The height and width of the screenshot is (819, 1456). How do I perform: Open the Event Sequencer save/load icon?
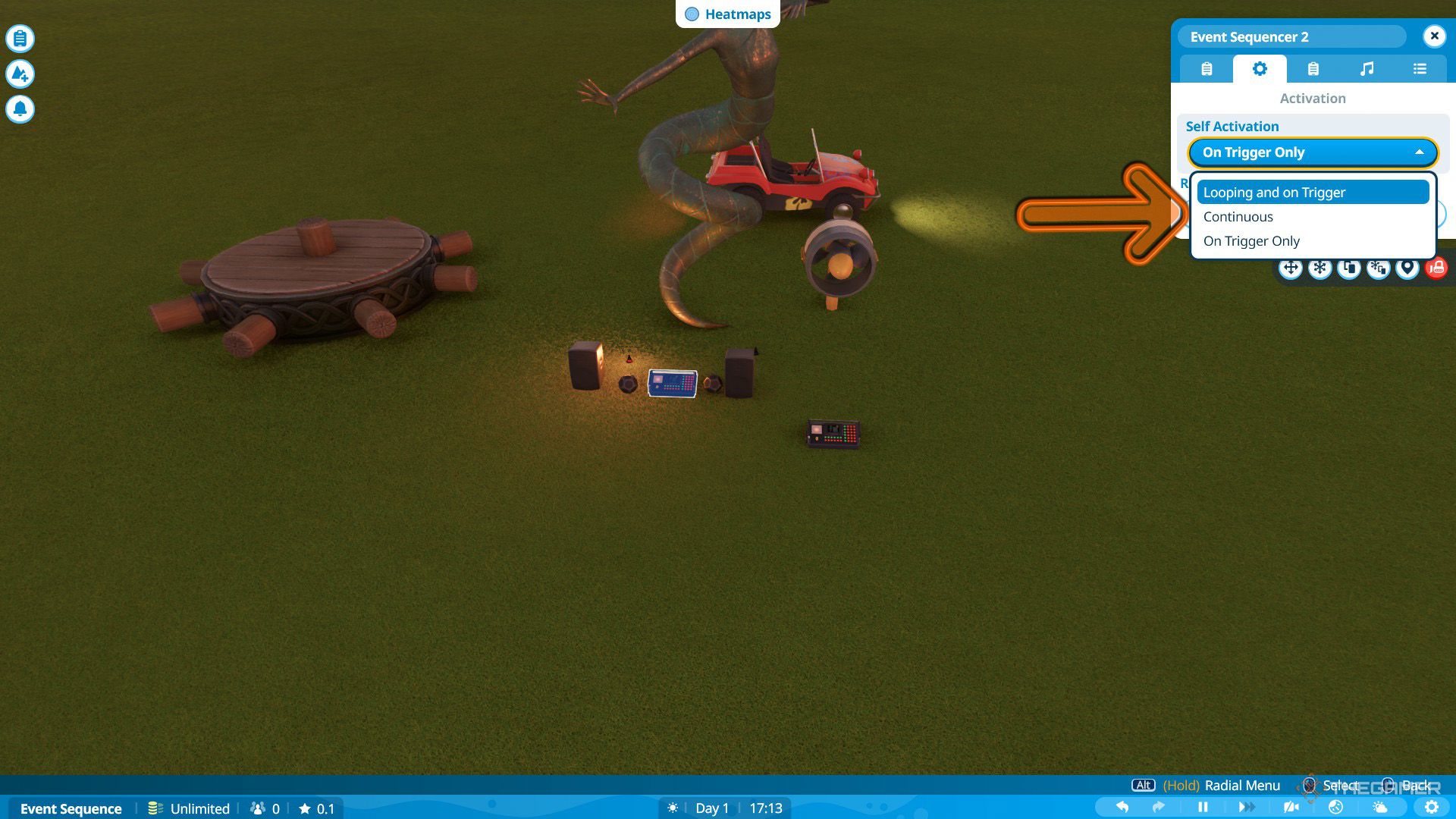point(1313,68)
